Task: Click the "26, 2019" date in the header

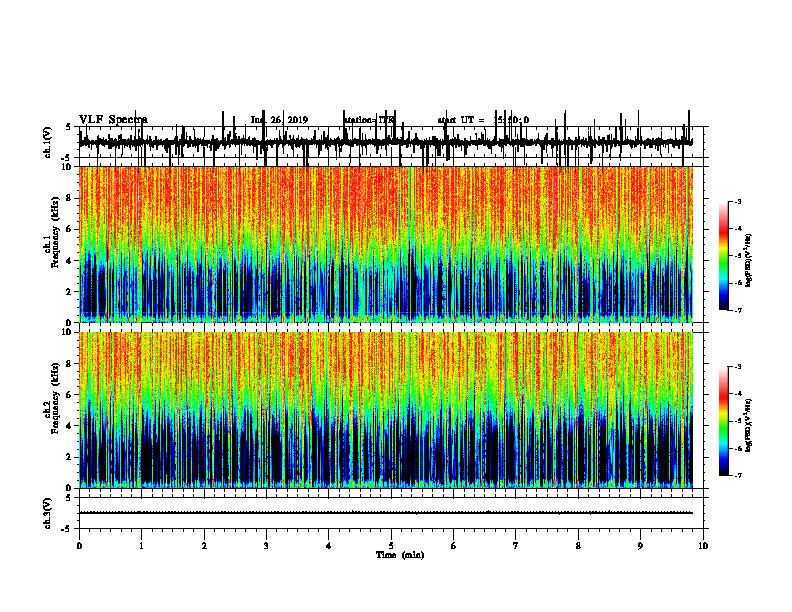Action: 290,120
